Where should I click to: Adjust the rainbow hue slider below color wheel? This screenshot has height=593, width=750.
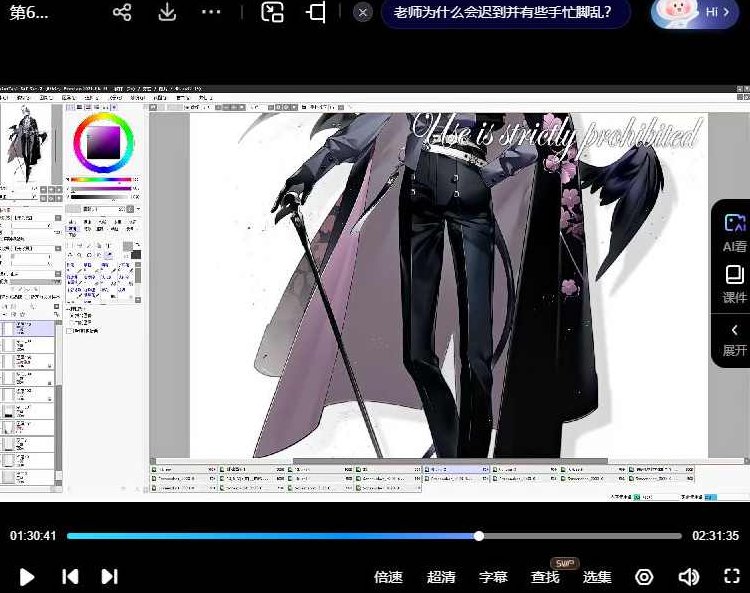[x=101, y=180]
